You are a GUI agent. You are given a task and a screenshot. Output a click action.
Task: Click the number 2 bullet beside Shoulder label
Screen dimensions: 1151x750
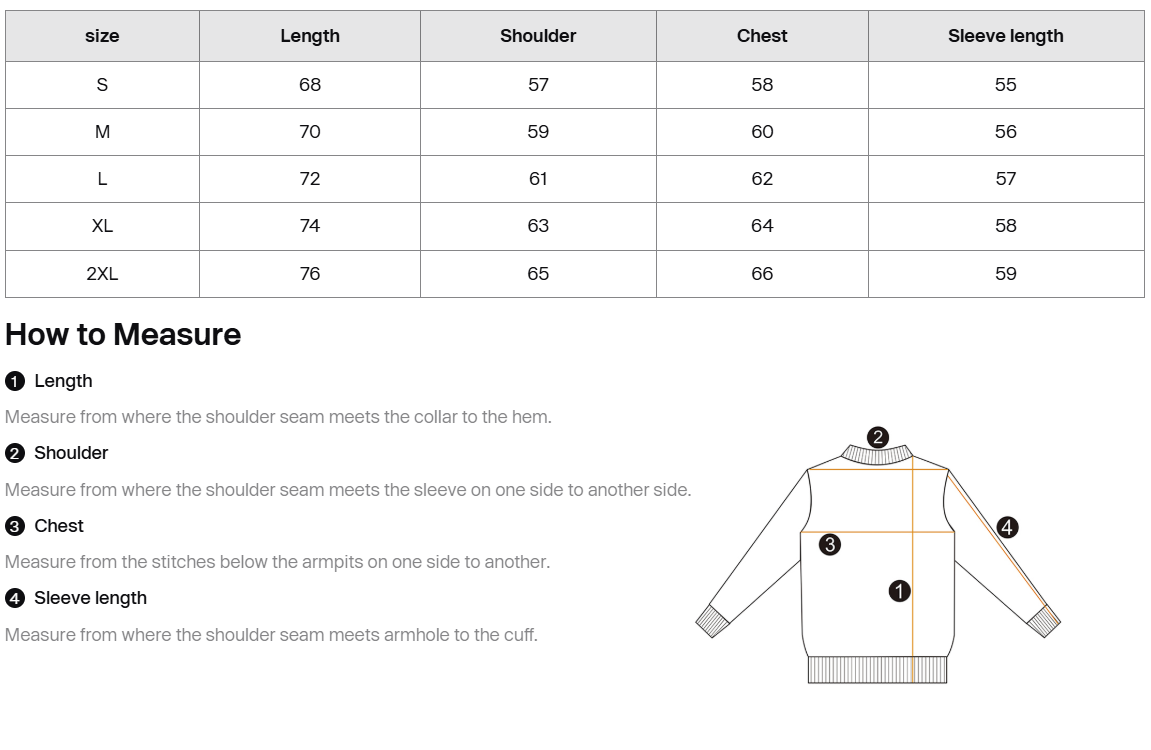click(14, 453)
